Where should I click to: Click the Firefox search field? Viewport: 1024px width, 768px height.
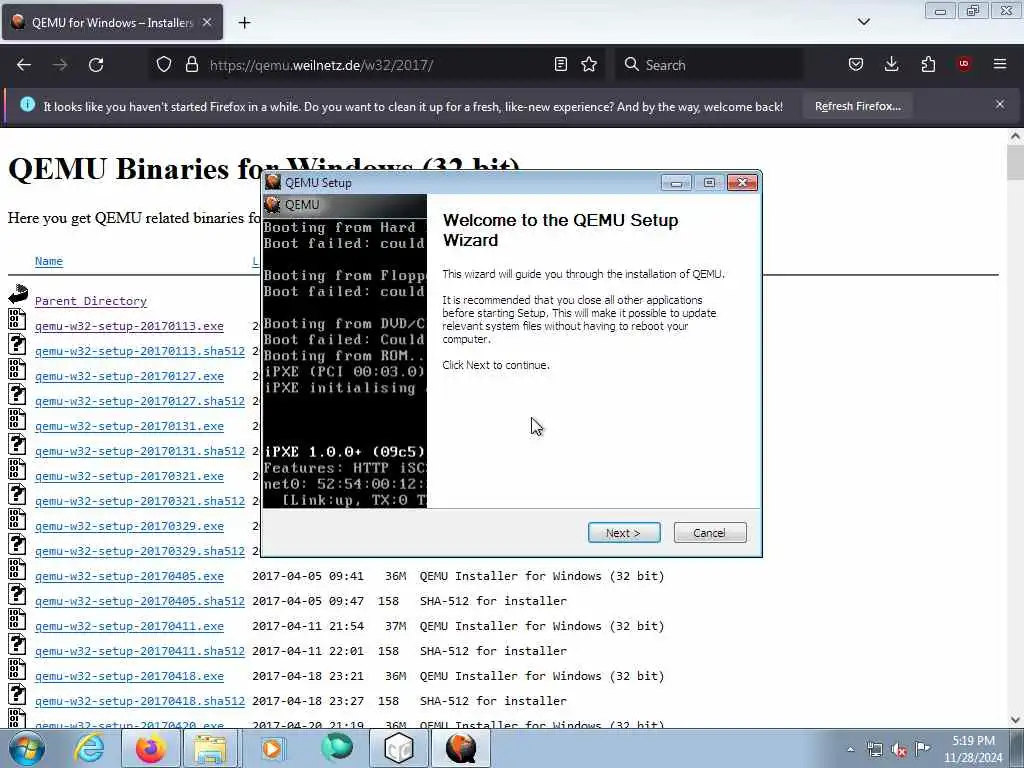pos(710,65)
